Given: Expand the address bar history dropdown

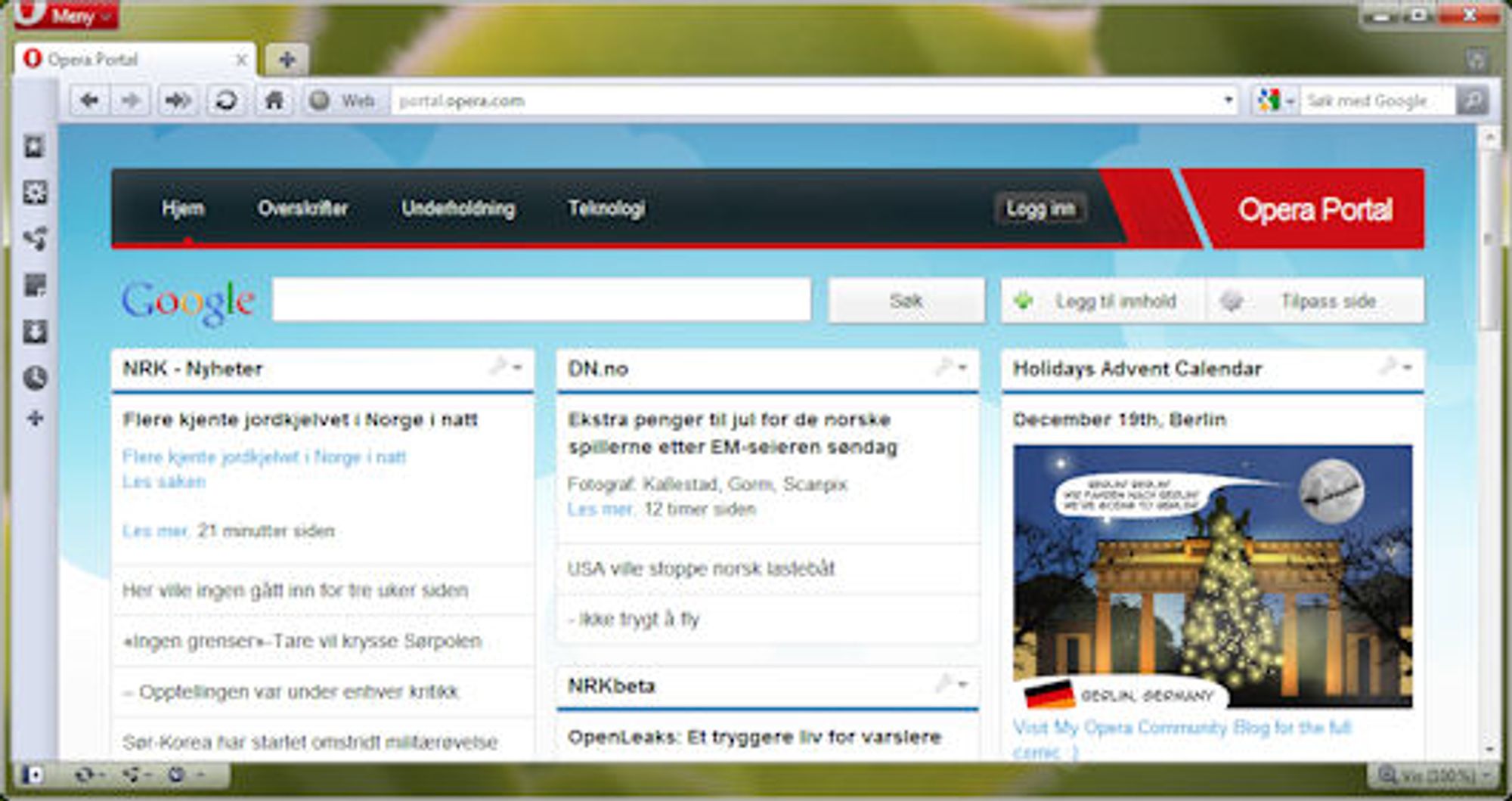Looking at the screenshot, I should [1228, 101].
